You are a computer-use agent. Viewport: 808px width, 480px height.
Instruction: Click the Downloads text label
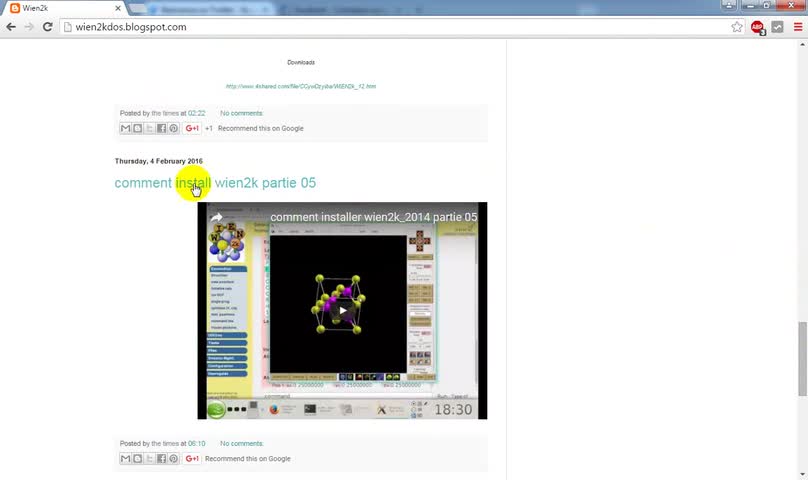[301, 62]
